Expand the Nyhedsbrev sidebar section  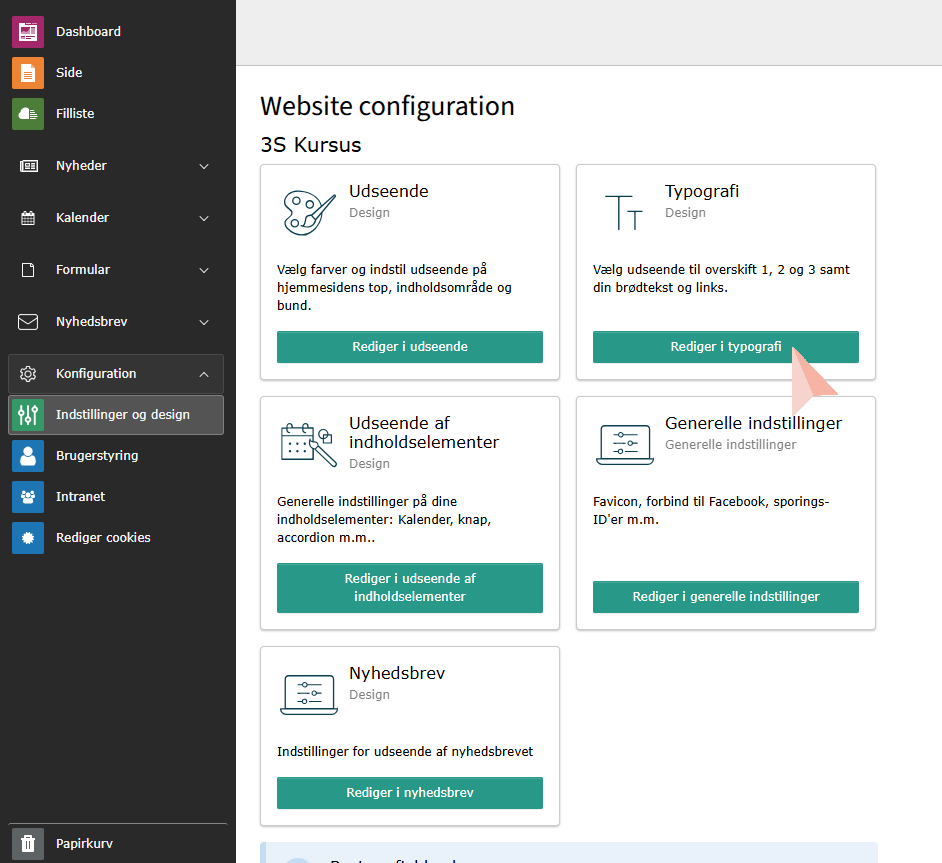coord(115,322)
